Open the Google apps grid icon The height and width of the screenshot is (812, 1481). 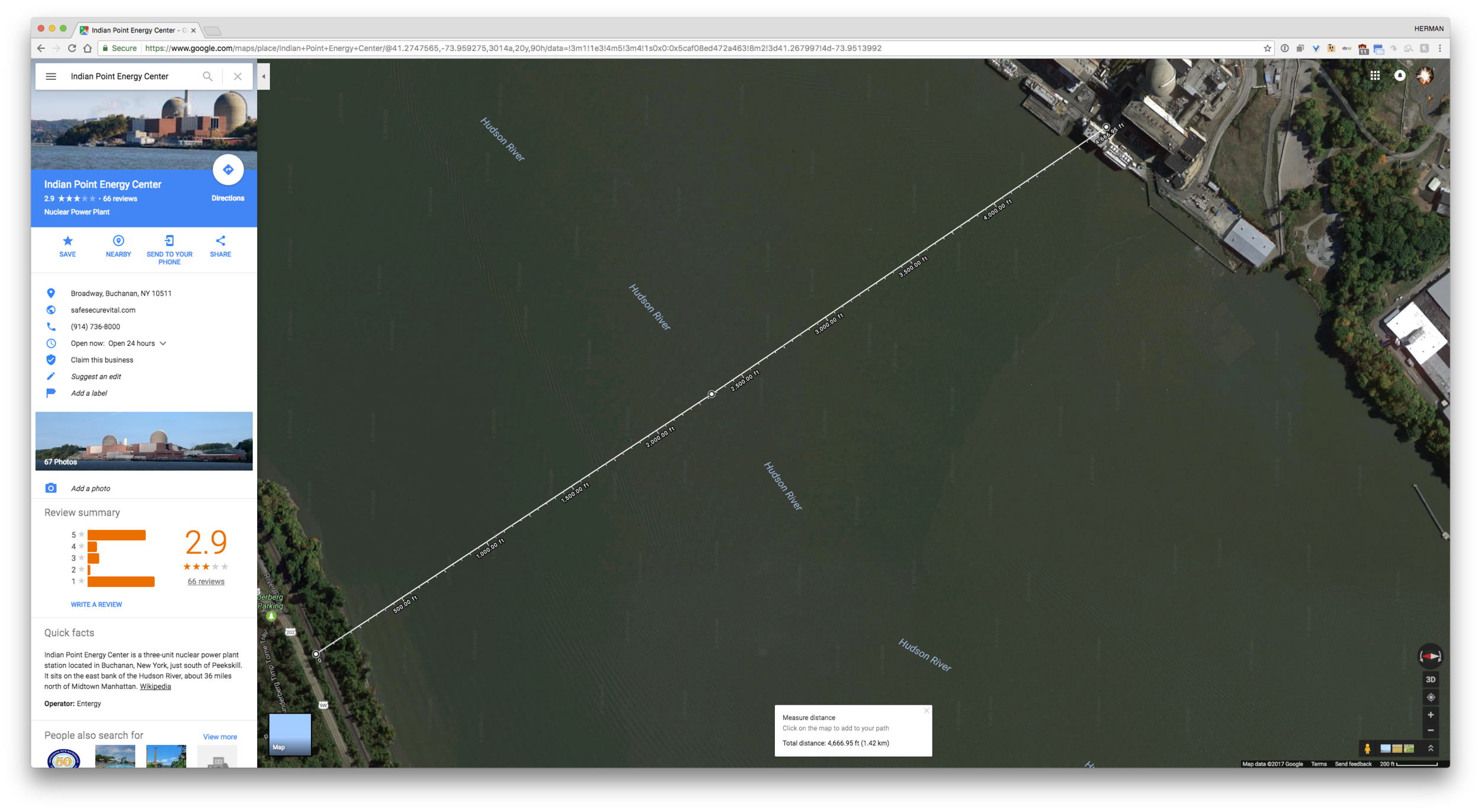1374,75
